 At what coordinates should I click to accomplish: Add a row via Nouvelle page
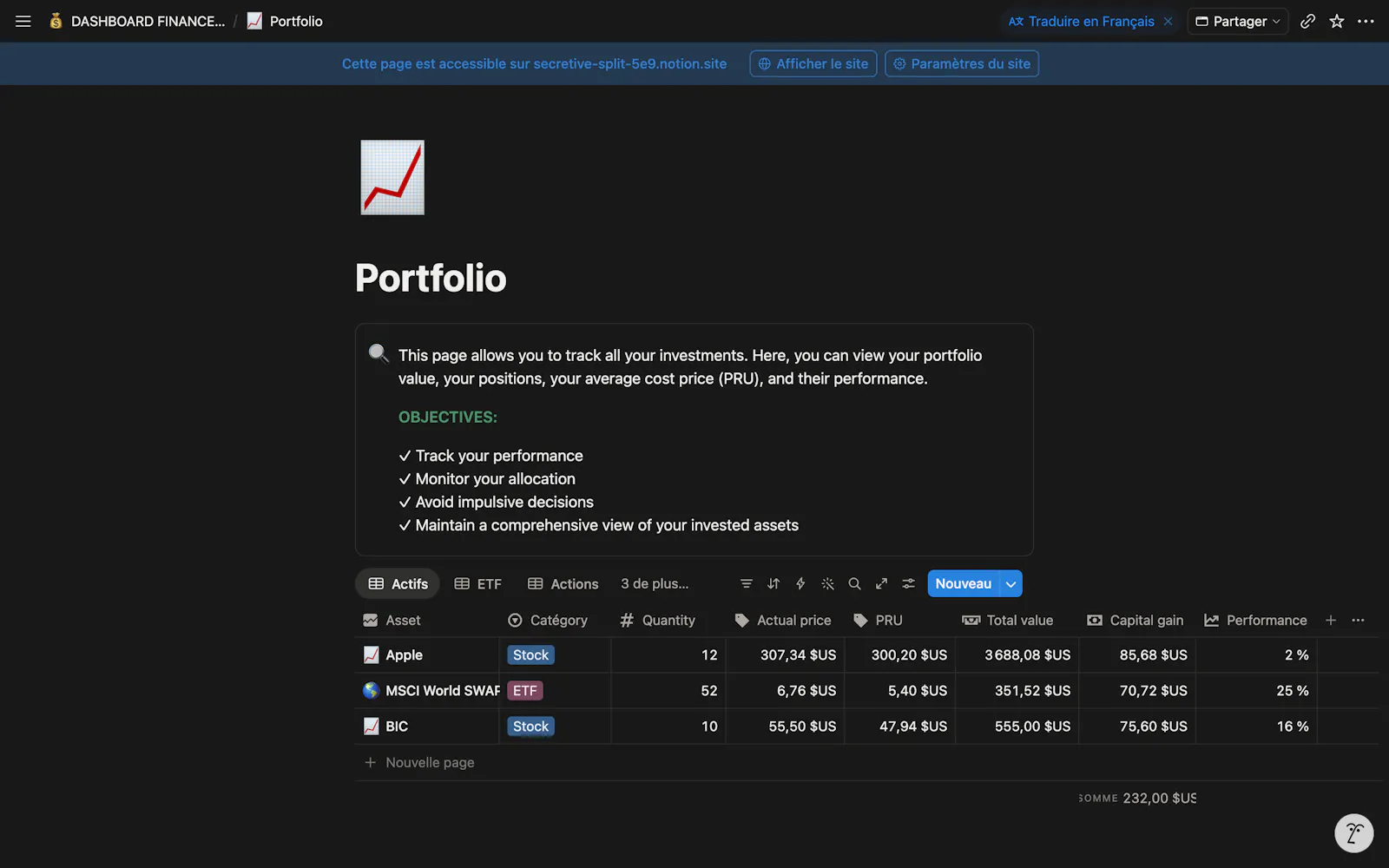[x=420, y=762]
